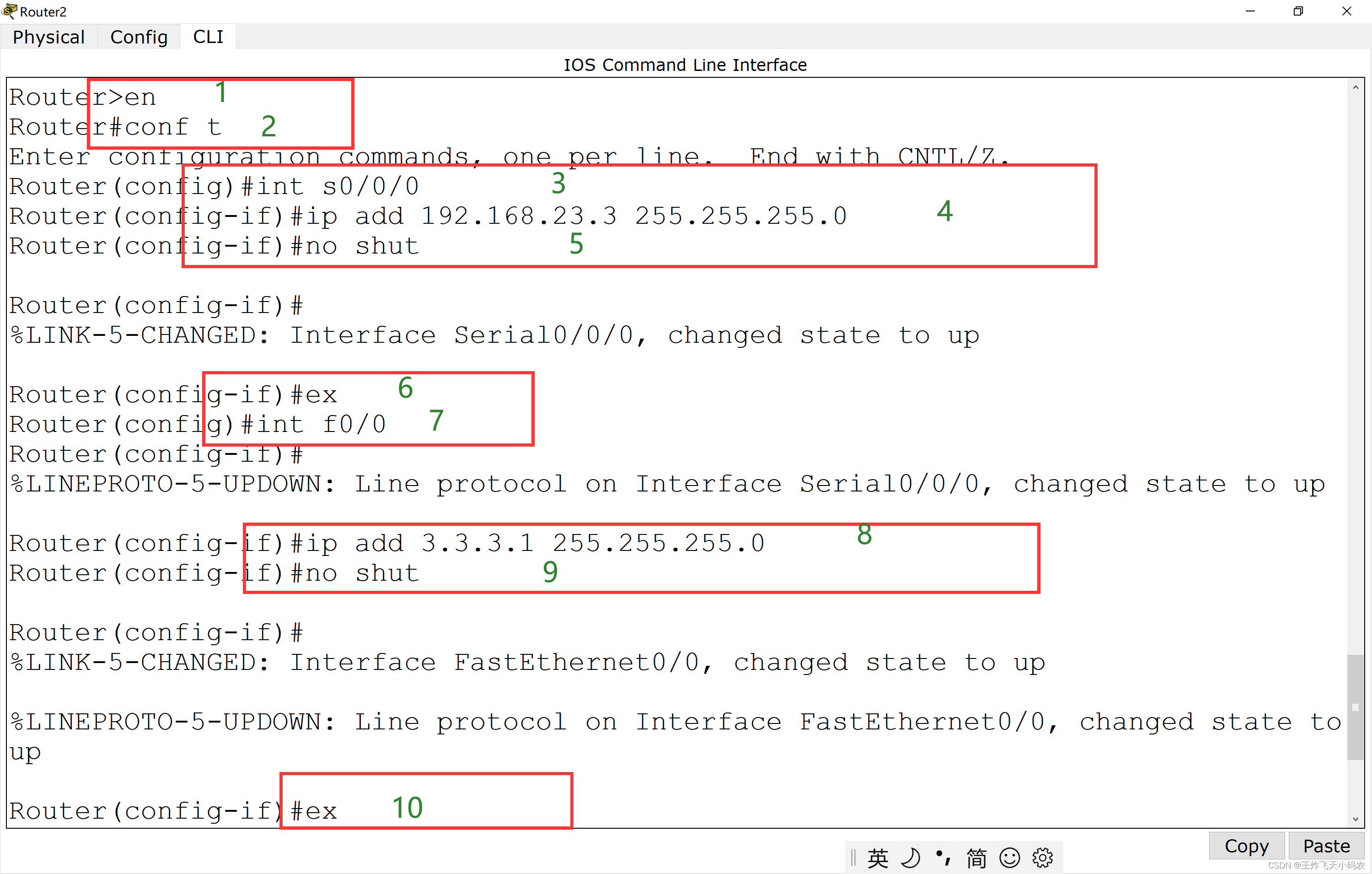The height and width of the screenshot is (874, 1372).
Task: Toggle the IME punctuation mode icon
Action: pyautogui.click(x=943, y=858)
